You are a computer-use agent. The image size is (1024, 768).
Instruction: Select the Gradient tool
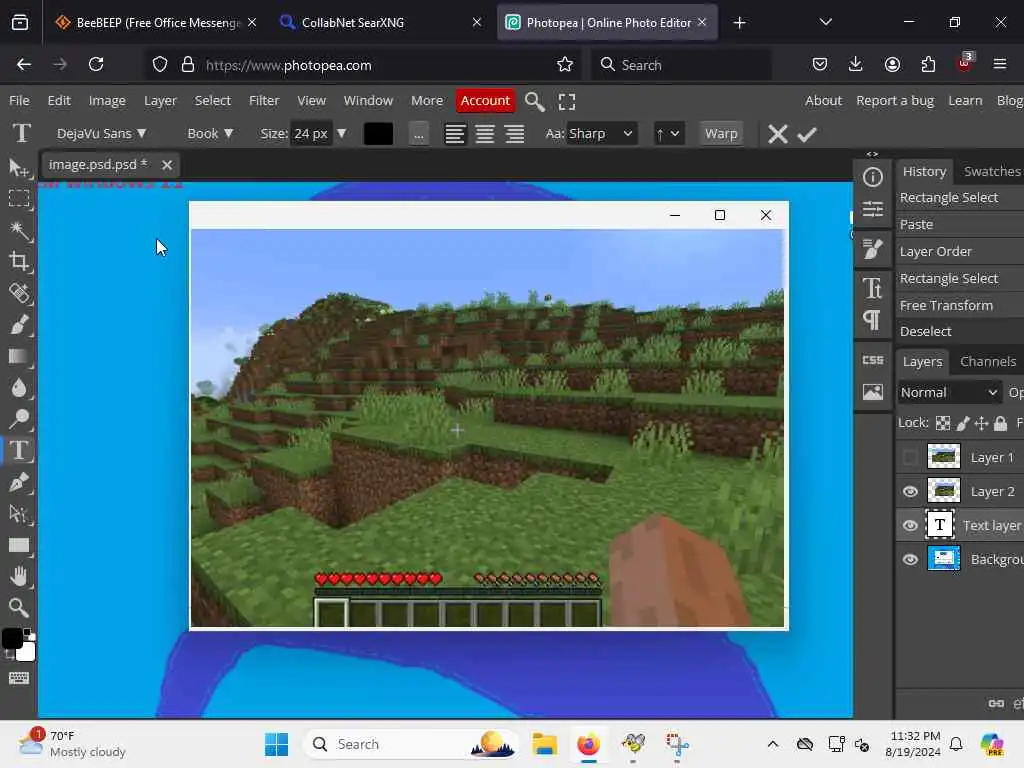click(18, 356)
